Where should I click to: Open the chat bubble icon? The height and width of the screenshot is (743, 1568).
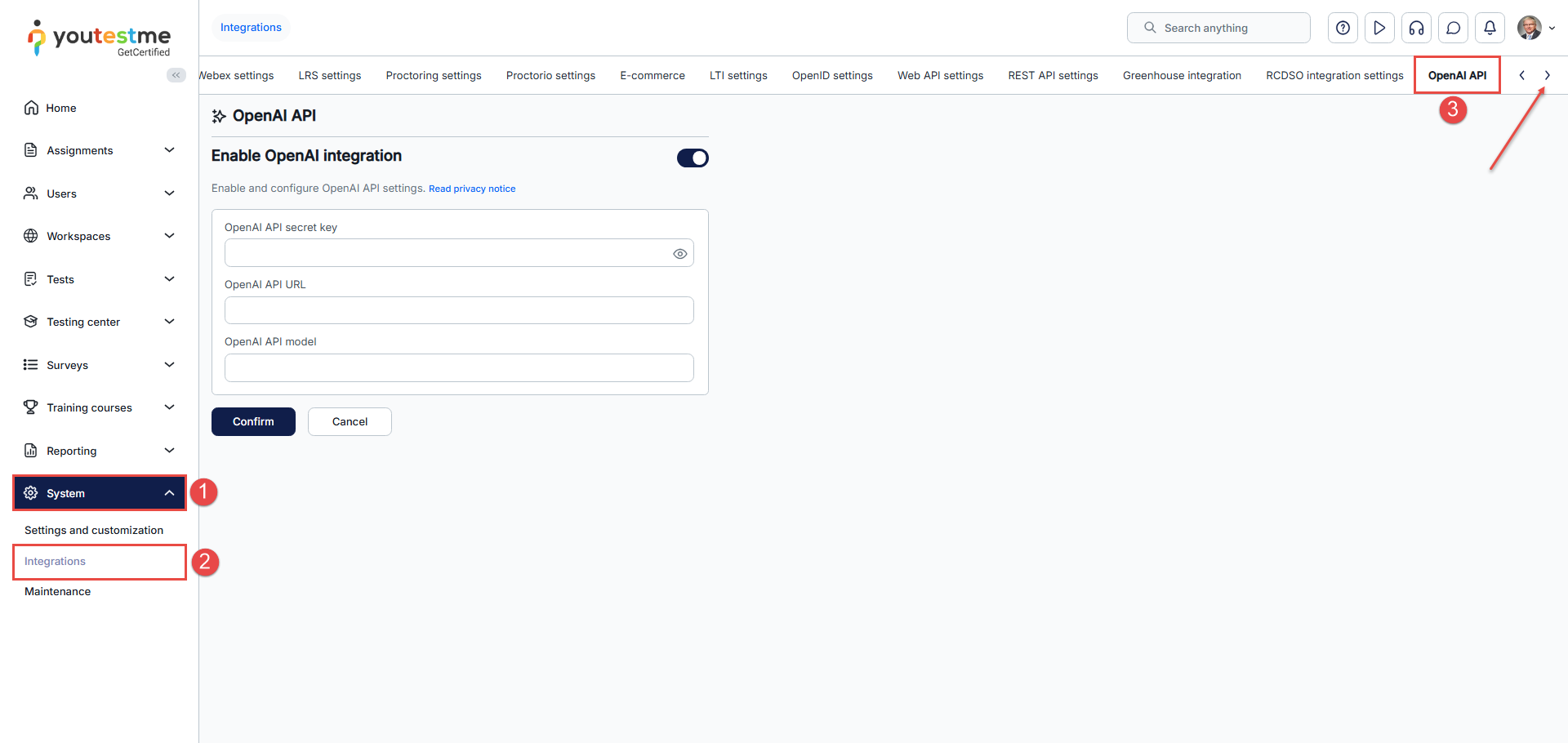pos(1453,28)
